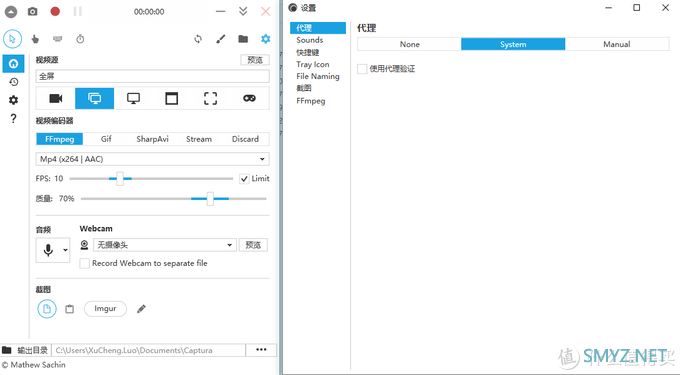This screenshot has height=375, width=680.
Task: Select the SharpAvi encoder tab
Action: point(152,139)
